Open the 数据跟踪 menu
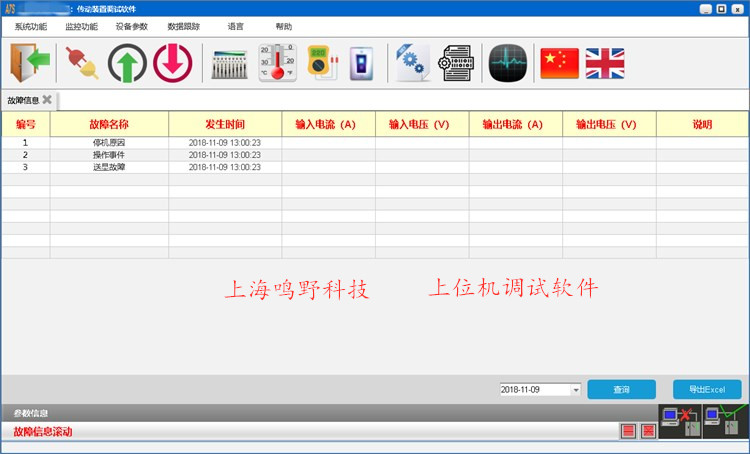 click(x=183, y=27)
